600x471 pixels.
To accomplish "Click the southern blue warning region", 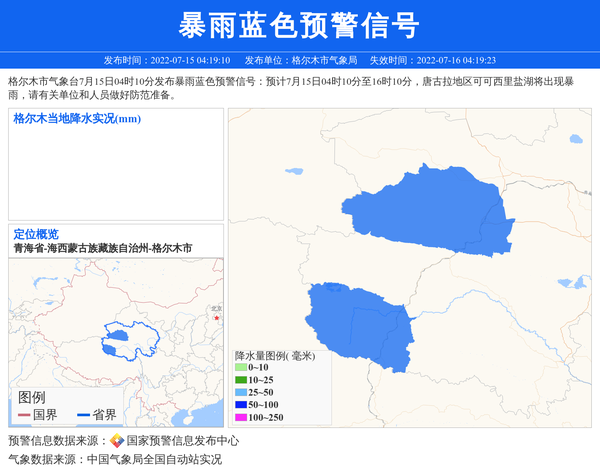I will (360, 320).
